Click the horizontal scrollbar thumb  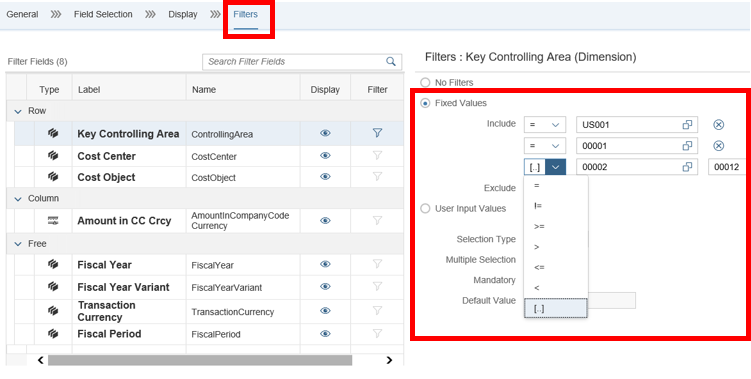(200, 360)
